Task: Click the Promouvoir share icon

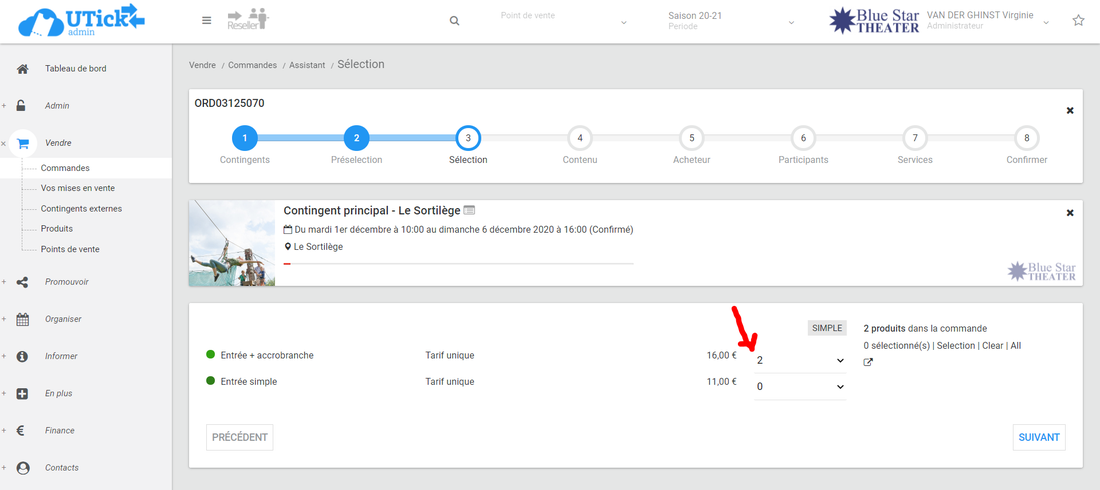Action: click(x=23, y=282)
